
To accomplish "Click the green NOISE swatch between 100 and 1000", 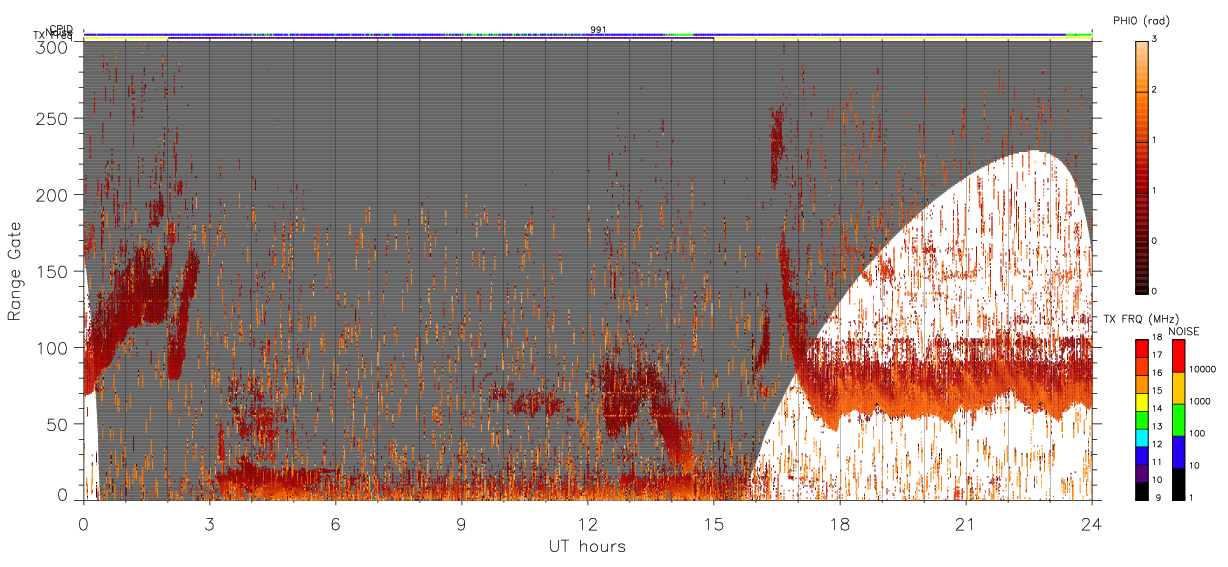I will pyautogui.click(x=1178, y=420).
